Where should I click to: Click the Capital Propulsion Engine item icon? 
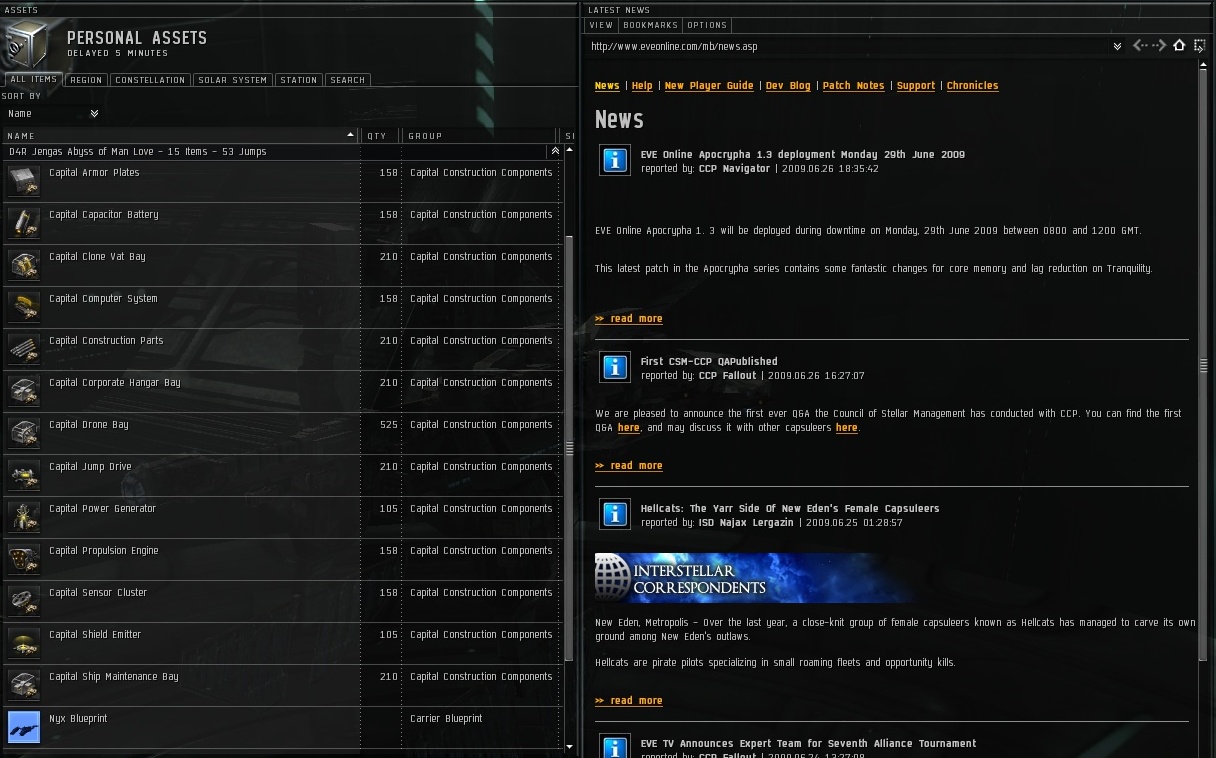pos(24,559)
